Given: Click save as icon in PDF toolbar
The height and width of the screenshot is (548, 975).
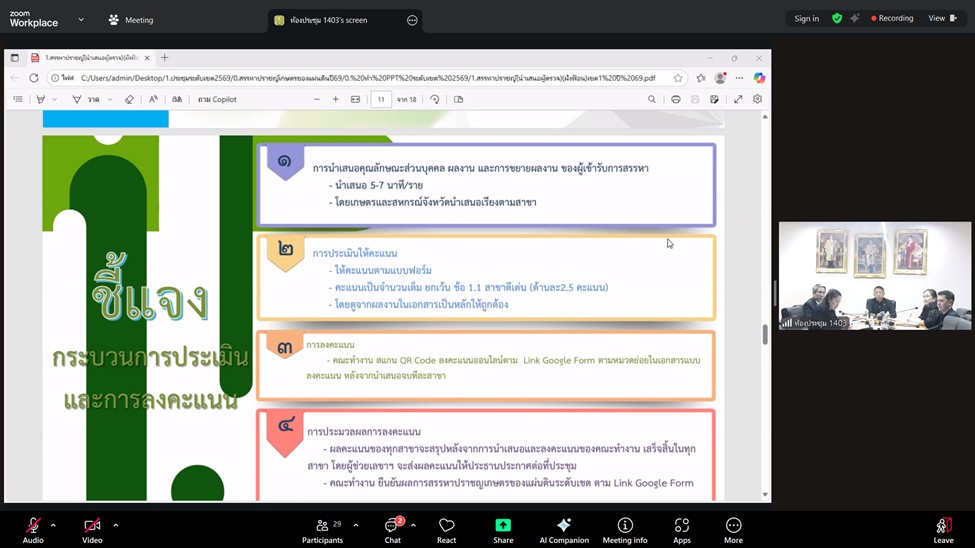Looking at the screenshot, I should pos(714,99).
